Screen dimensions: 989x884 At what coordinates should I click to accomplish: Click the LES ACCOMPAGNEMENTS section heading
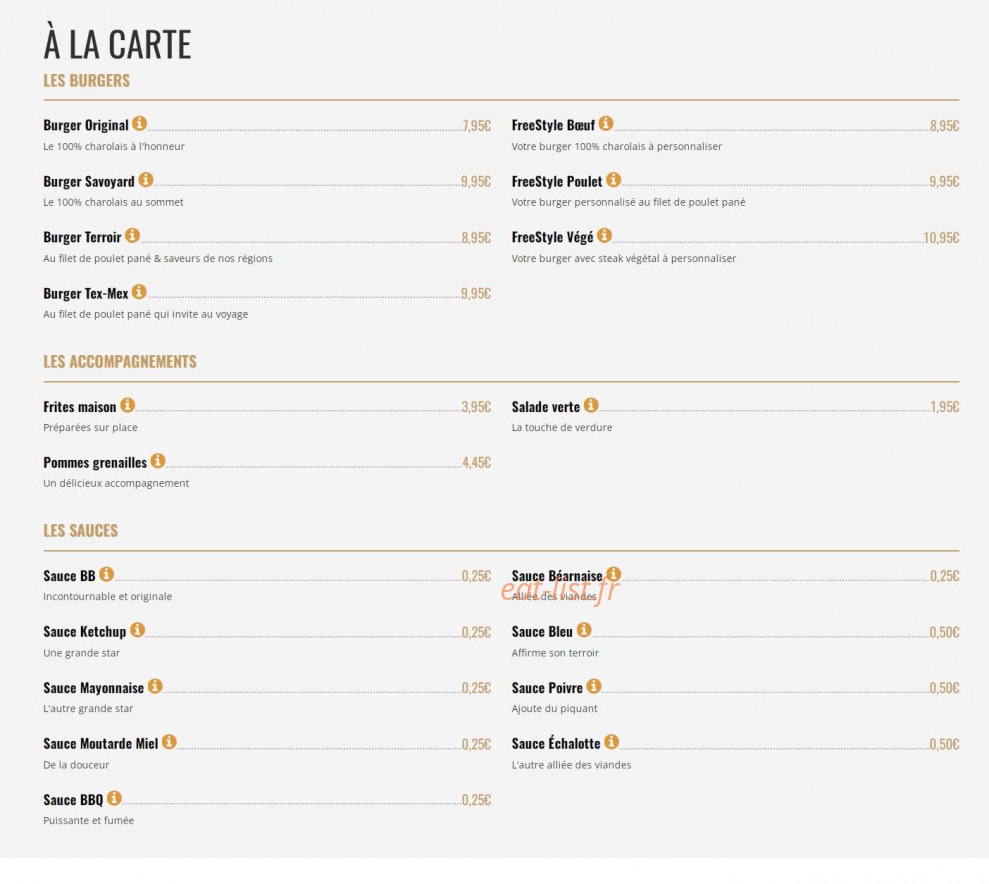120,362
